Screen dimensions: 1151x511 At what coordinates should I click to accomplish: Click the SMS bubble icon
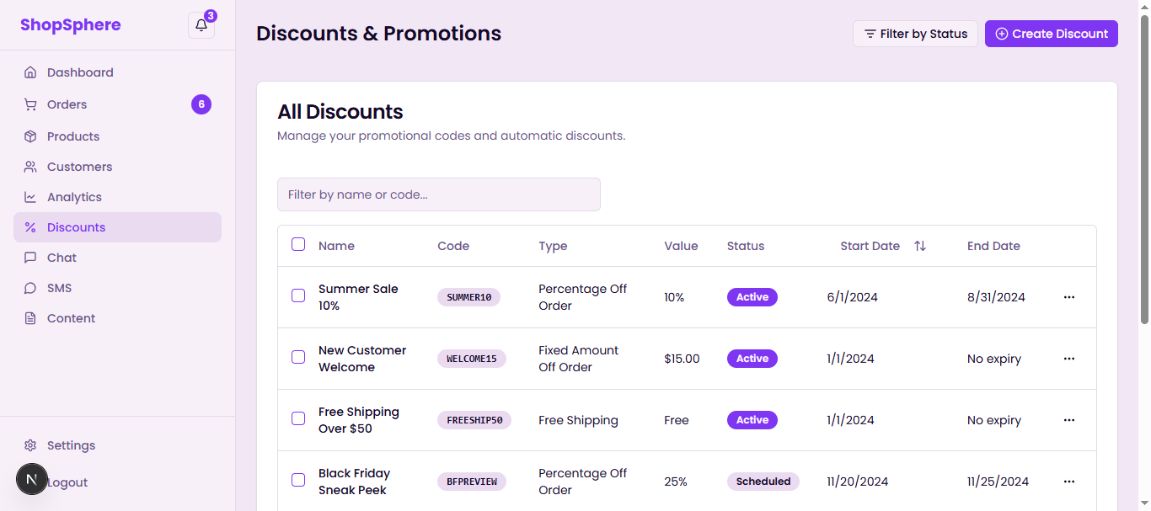click(30, 288)
